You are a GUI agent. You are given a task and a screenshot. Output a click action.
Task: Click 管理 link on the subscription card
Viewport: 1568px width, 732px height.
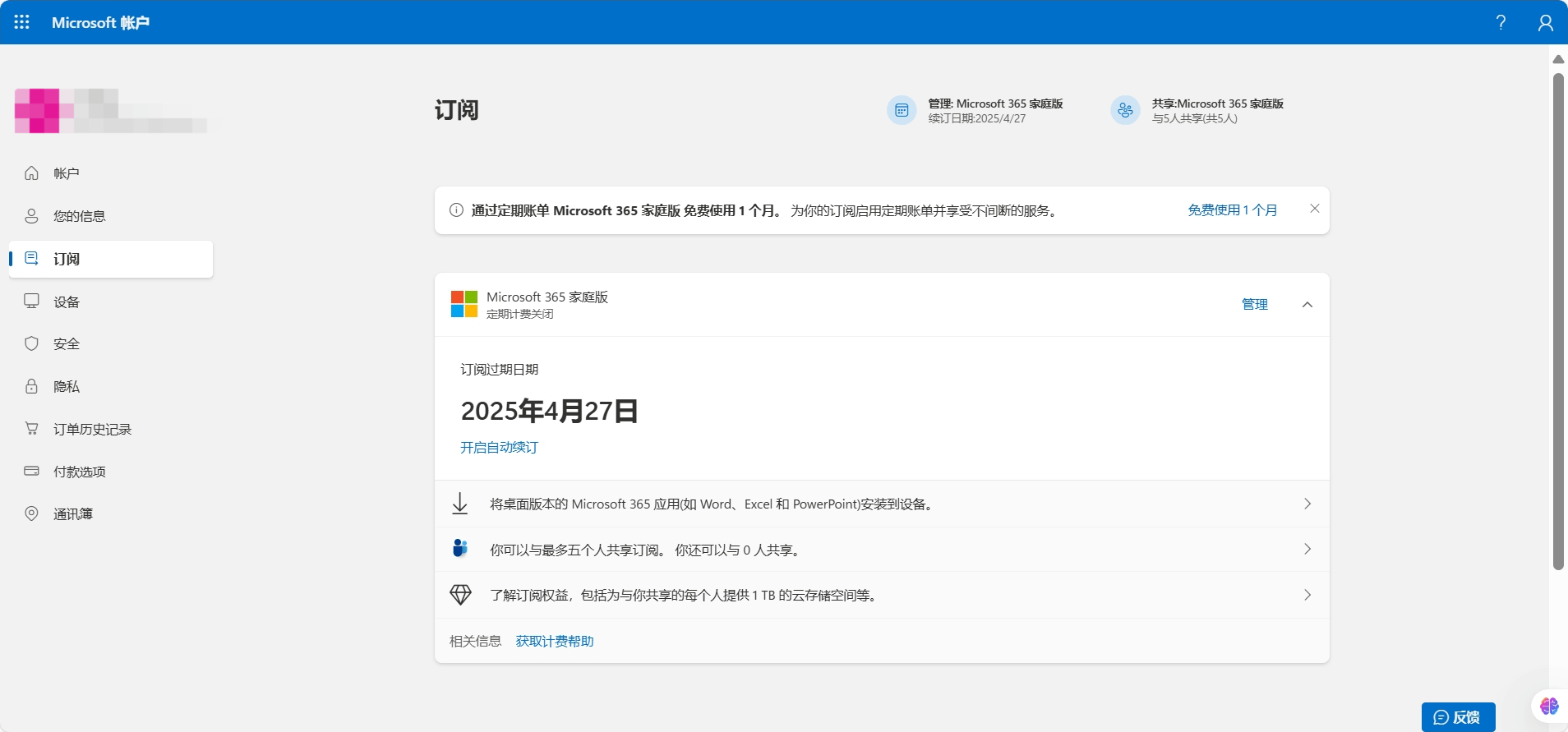(1255, 304)
